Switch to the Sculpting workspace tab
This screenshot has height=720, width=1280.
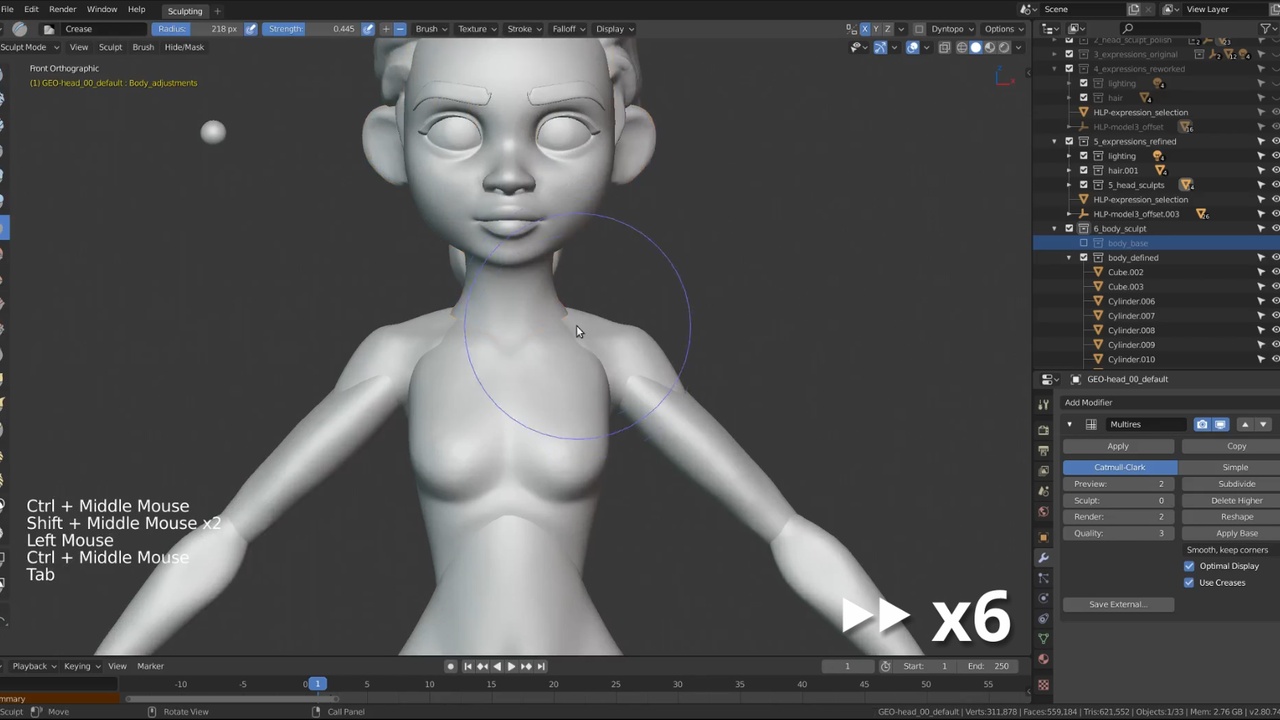click(x=184, y=10)
